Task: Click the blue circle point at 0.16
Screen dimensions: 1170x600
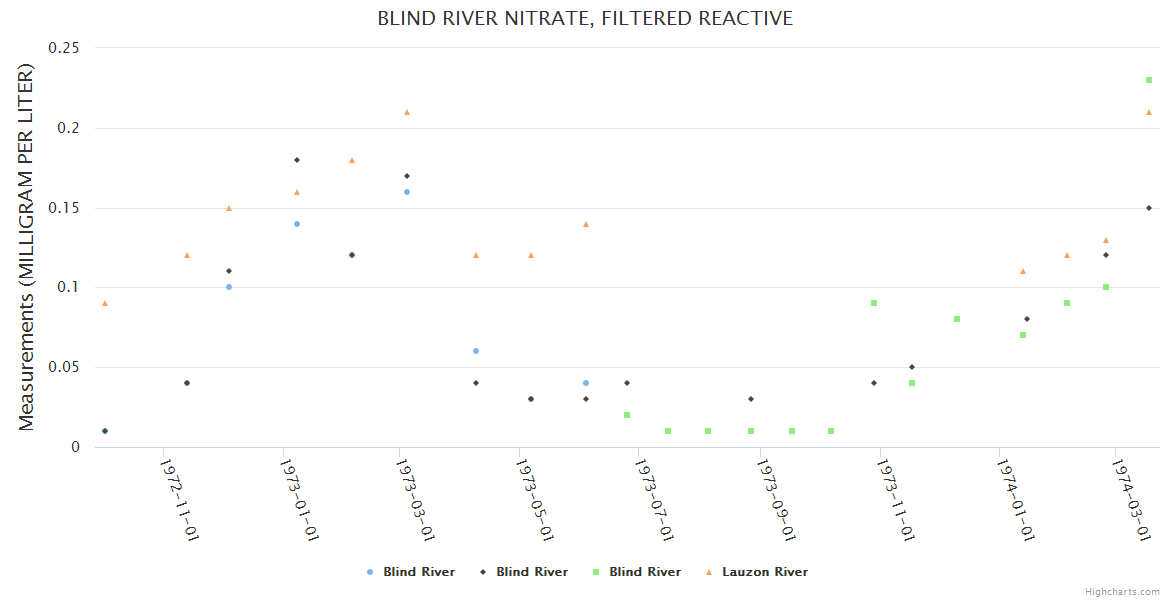Action: (x=407, y=192)
